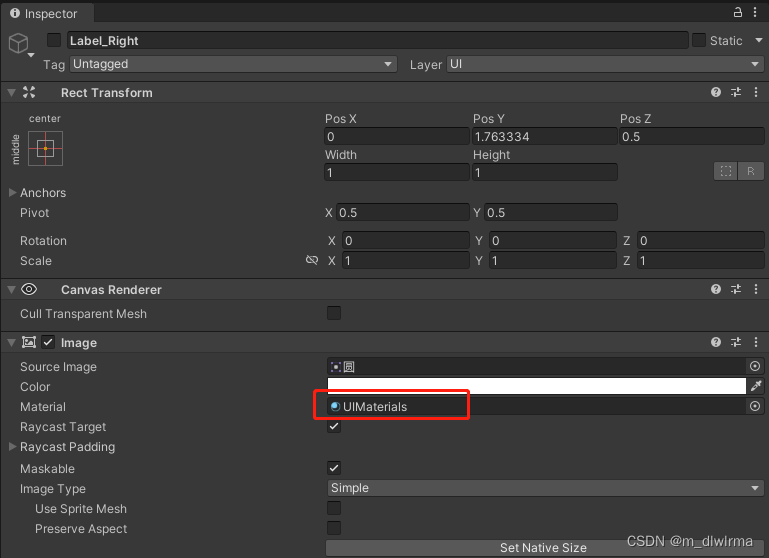The height and width of the screenshot is (558, 769).
Task: Edit the Width field
Action: 397,172
